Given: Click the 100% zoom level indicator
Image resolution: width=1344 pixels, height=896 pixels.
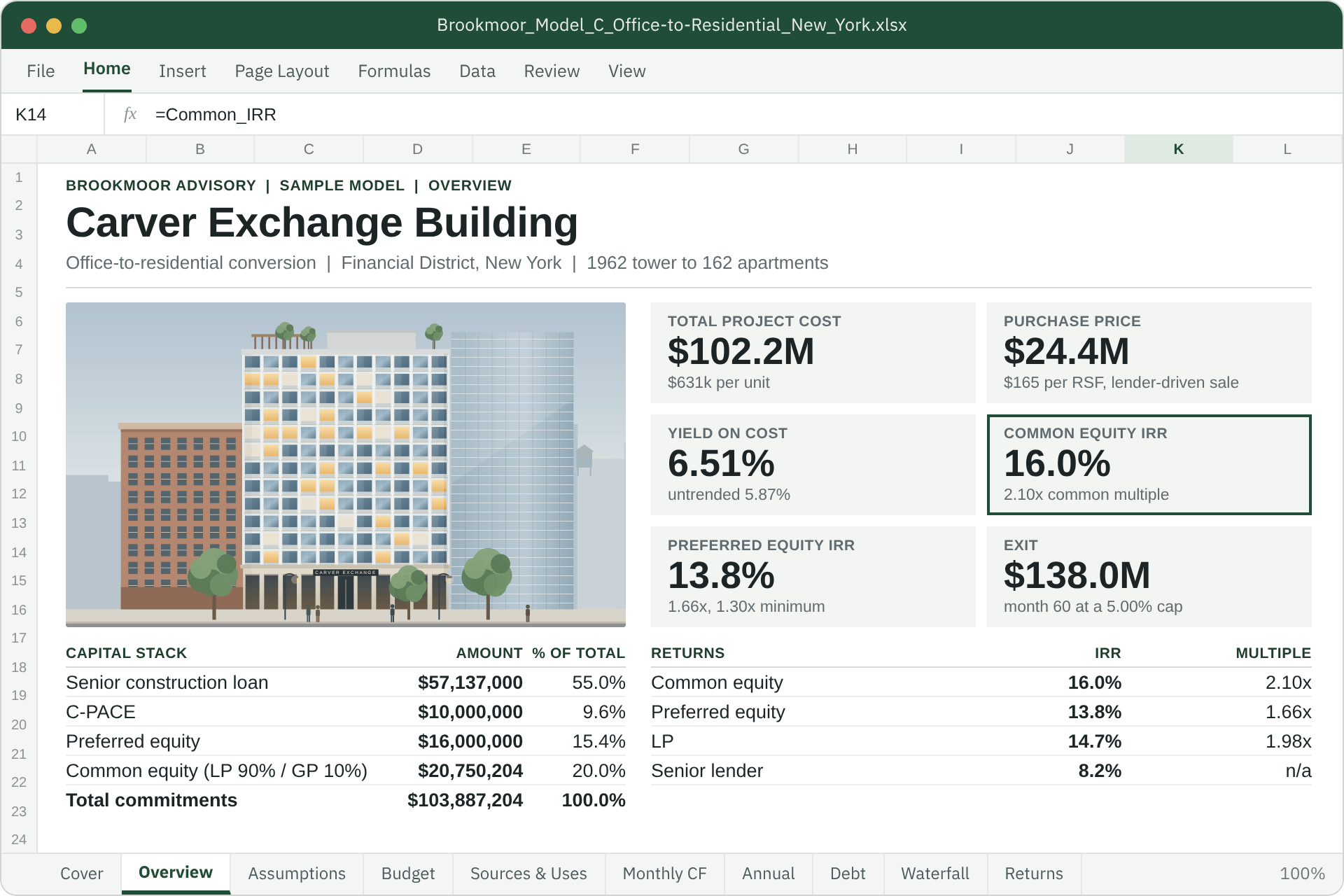Looking at the screenshot, I should [1302, 873].
